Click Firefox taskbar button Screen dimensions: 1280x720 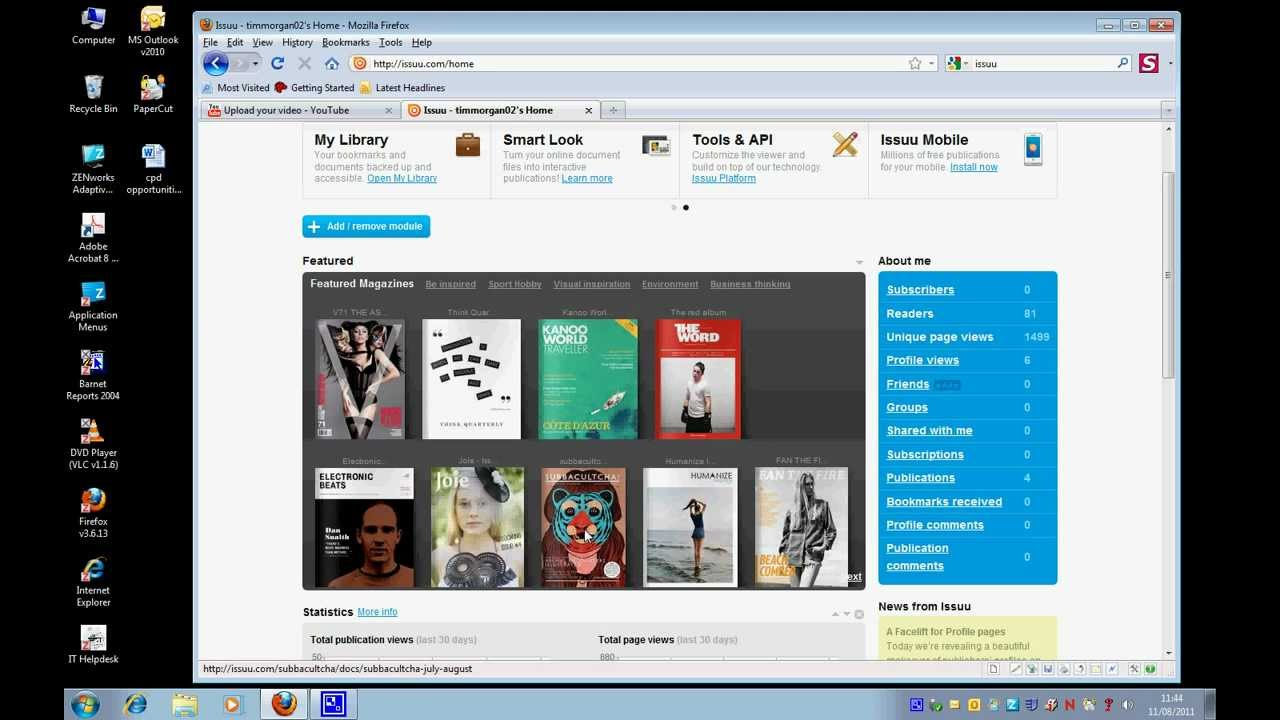point(284,704)
